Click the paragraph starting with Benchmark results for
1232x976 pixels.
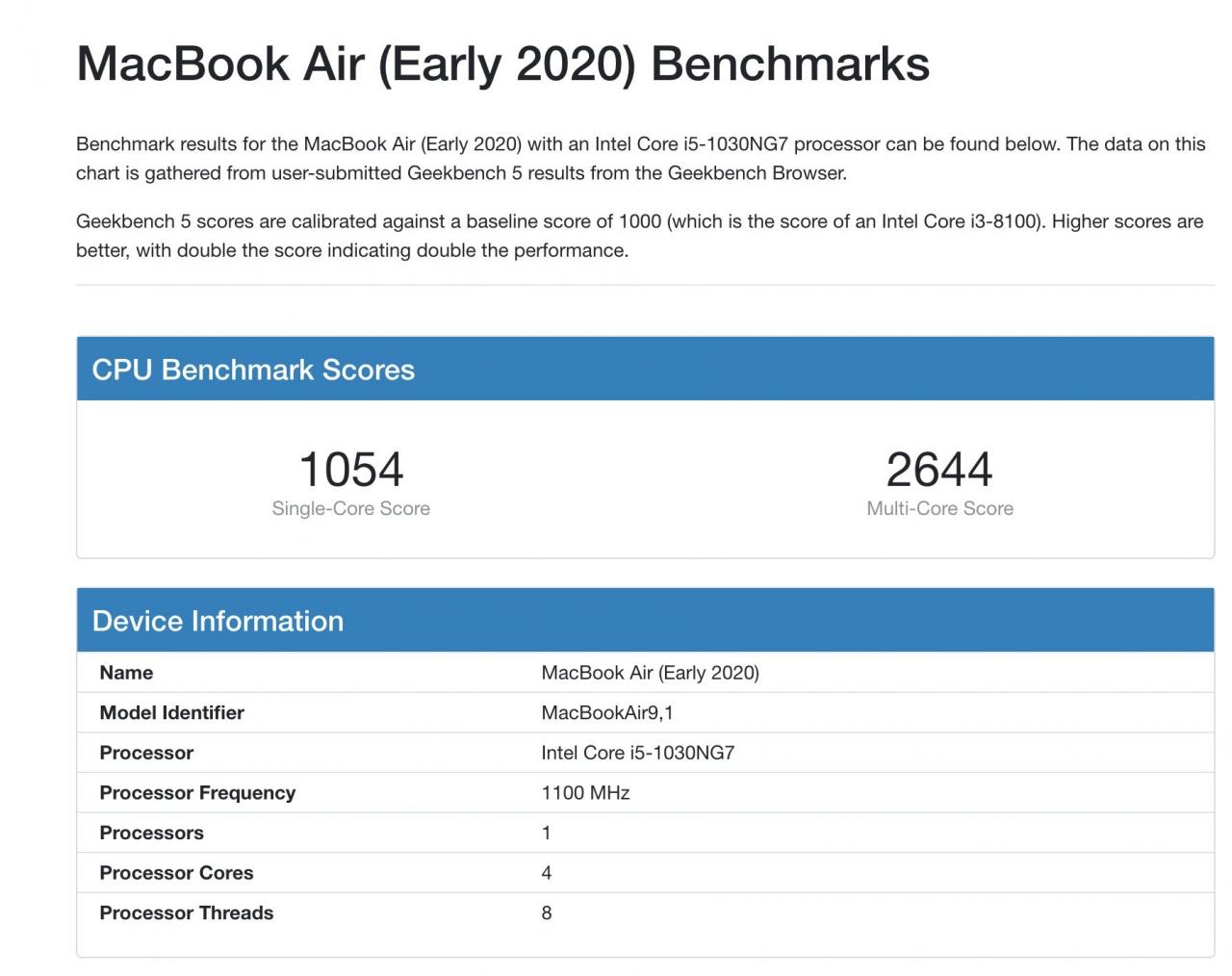pos(641,159)
